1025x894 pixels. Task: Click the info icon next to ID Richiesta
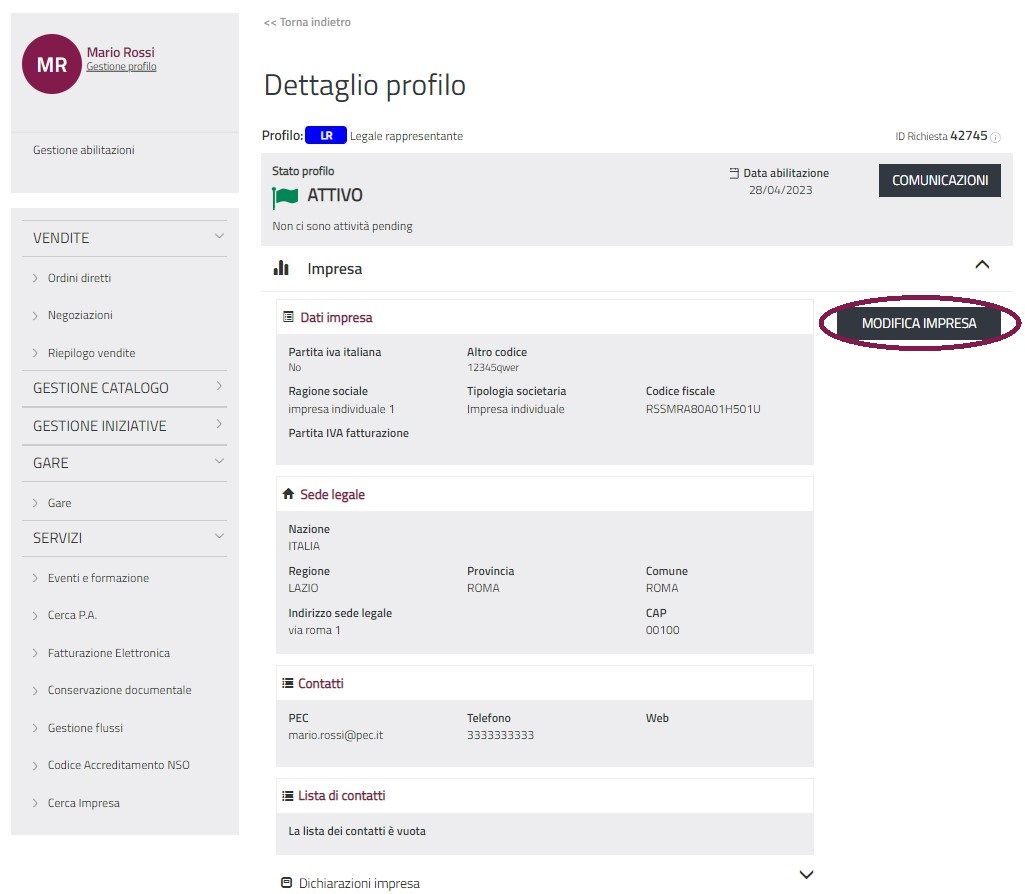[995, 137]
